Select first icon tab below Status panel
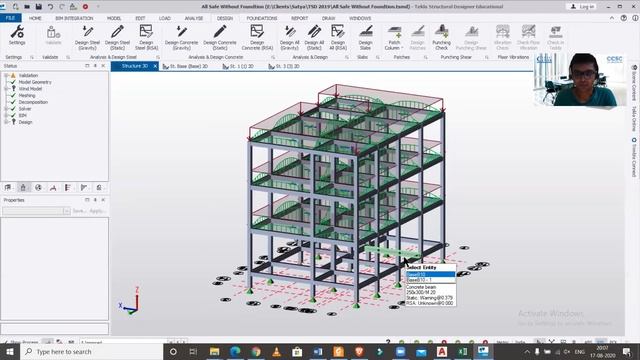The width and height of the screenshot is (640, 360). point(8,187)
